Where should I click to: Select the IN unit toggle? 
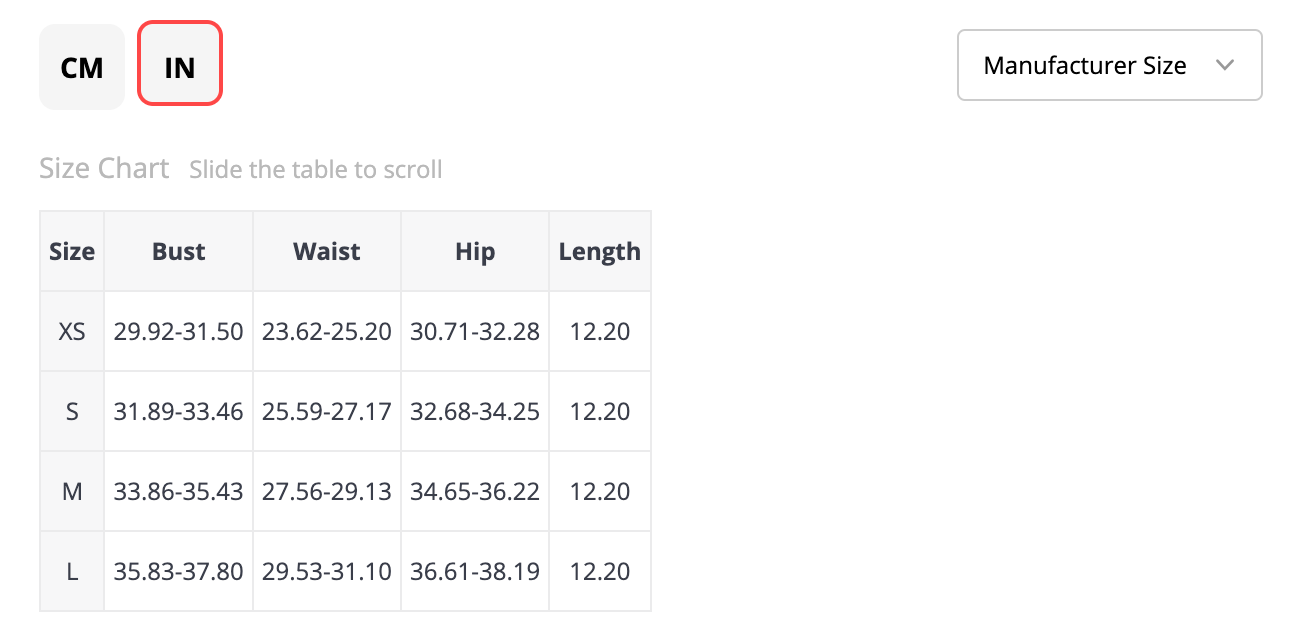180,67
